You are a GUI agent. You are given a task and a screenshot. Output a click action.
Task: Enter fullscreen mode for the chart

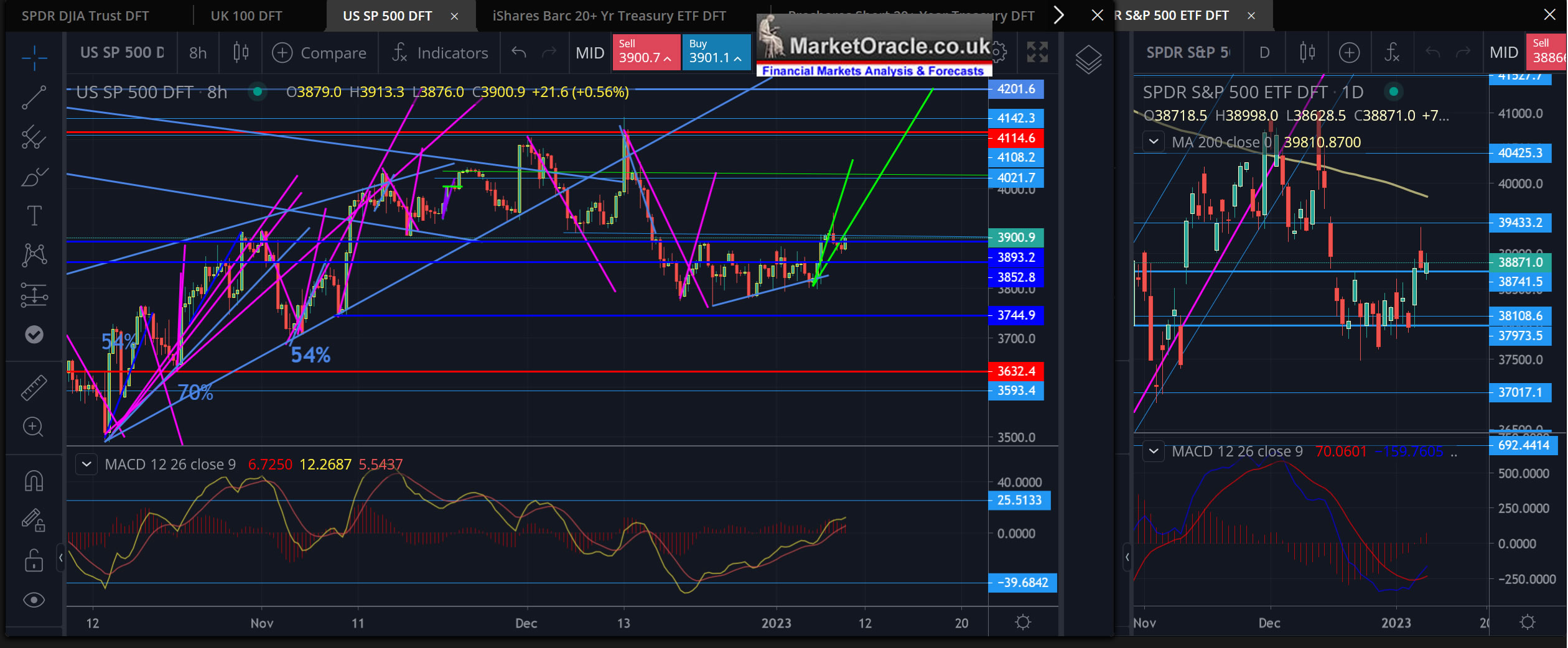(x=1037, y=53)
